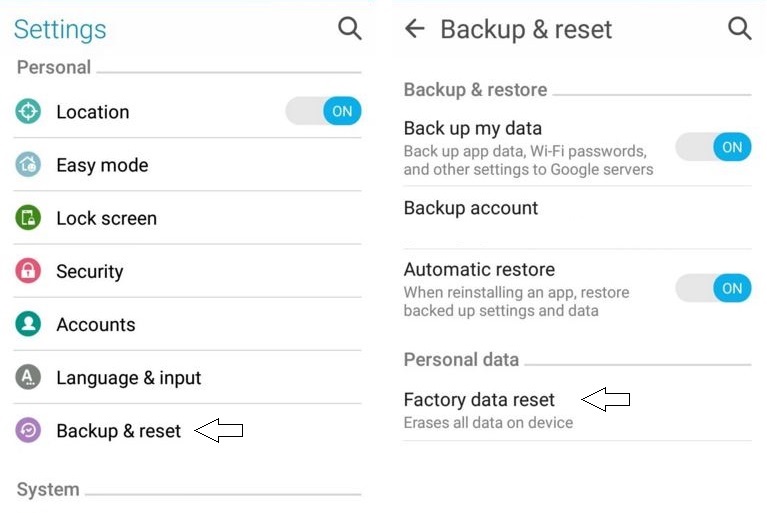This screenshot has width=767, height=513.
Task: Go back using the arrow beside Backup & reset
Action: coord(415,28)
